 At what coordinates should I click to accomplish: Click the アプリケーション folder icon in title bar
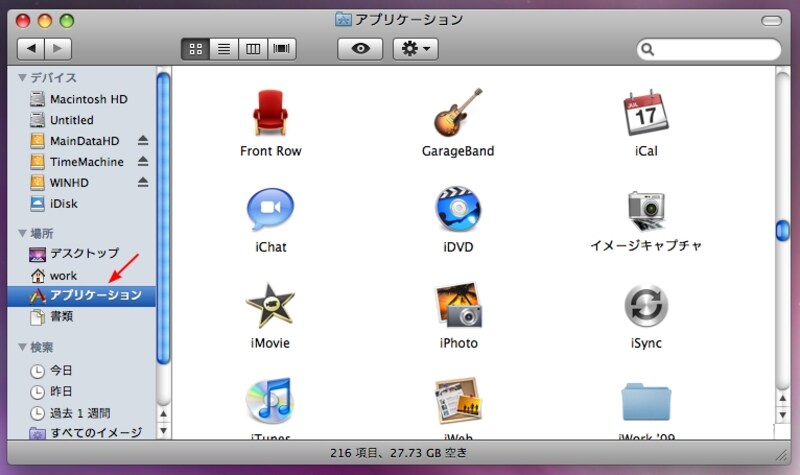(343, 19)
